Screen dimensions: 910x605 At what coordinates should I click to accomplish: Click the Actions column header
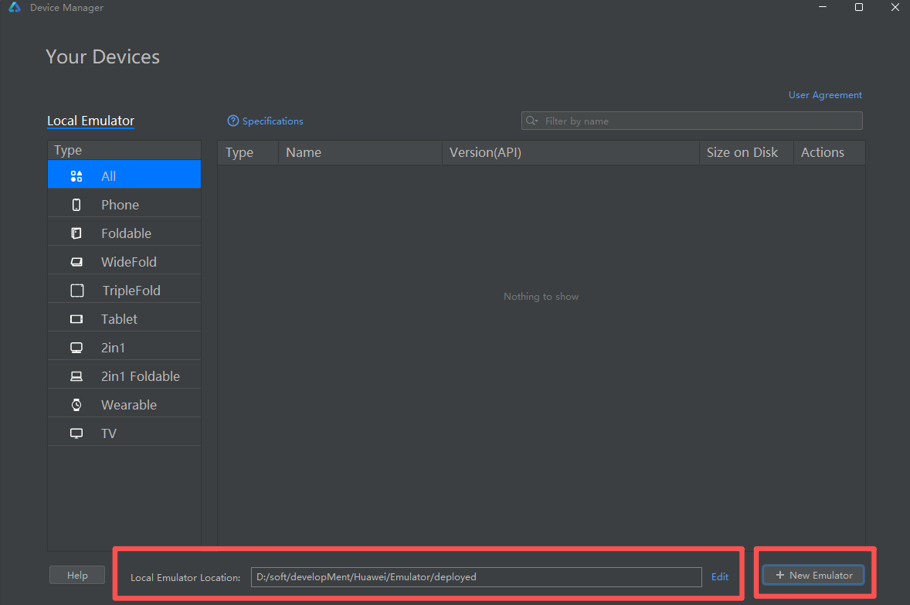tap(829, 153)
